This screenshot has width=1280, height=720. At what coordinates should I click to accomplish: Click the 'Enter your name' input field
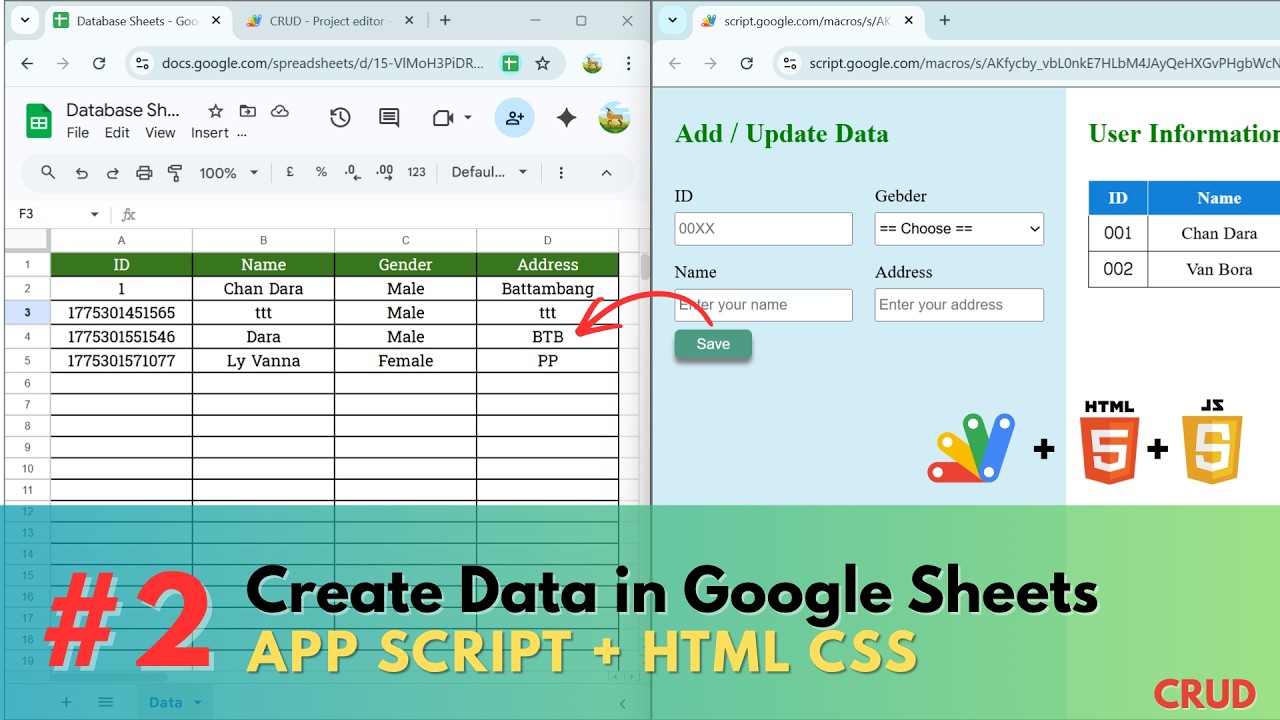tap(764, 305)
